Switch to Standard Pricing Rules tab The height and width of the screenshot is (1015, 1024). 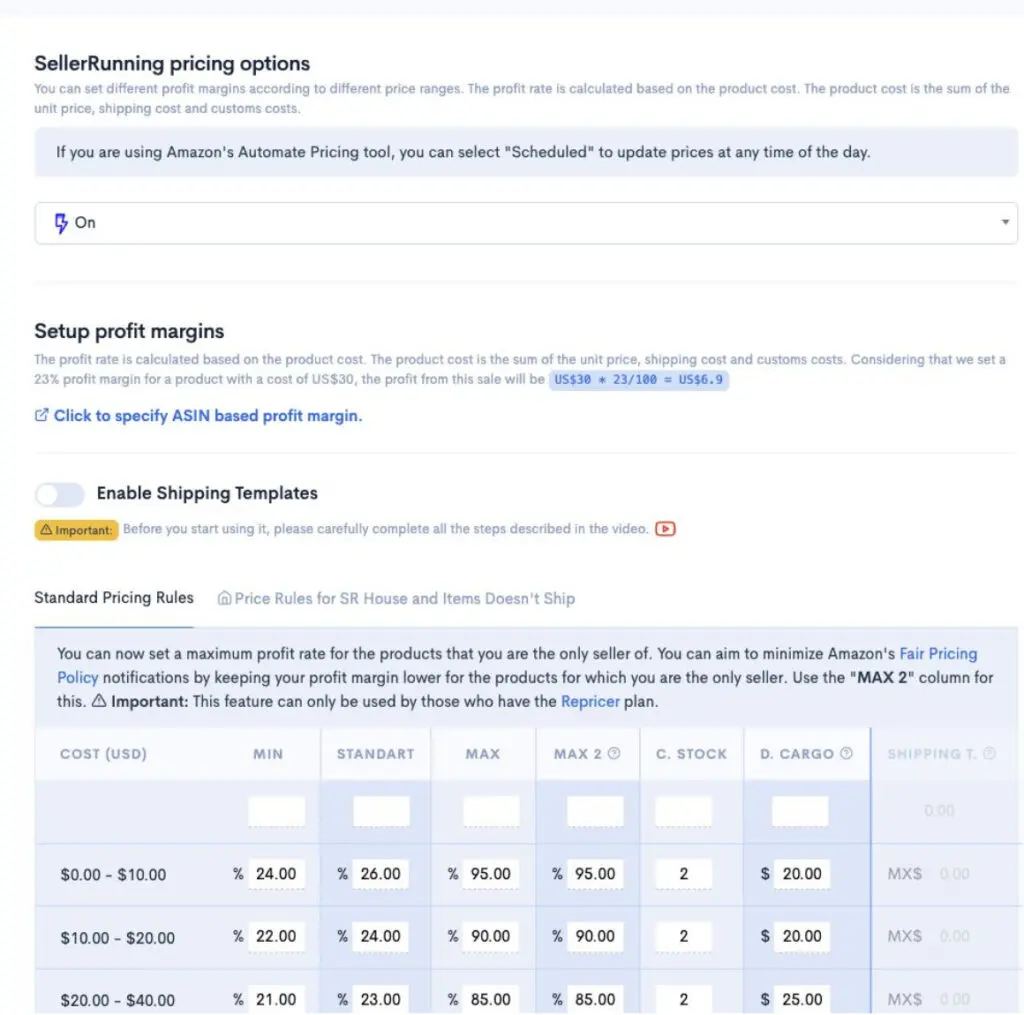click(114, 598)
